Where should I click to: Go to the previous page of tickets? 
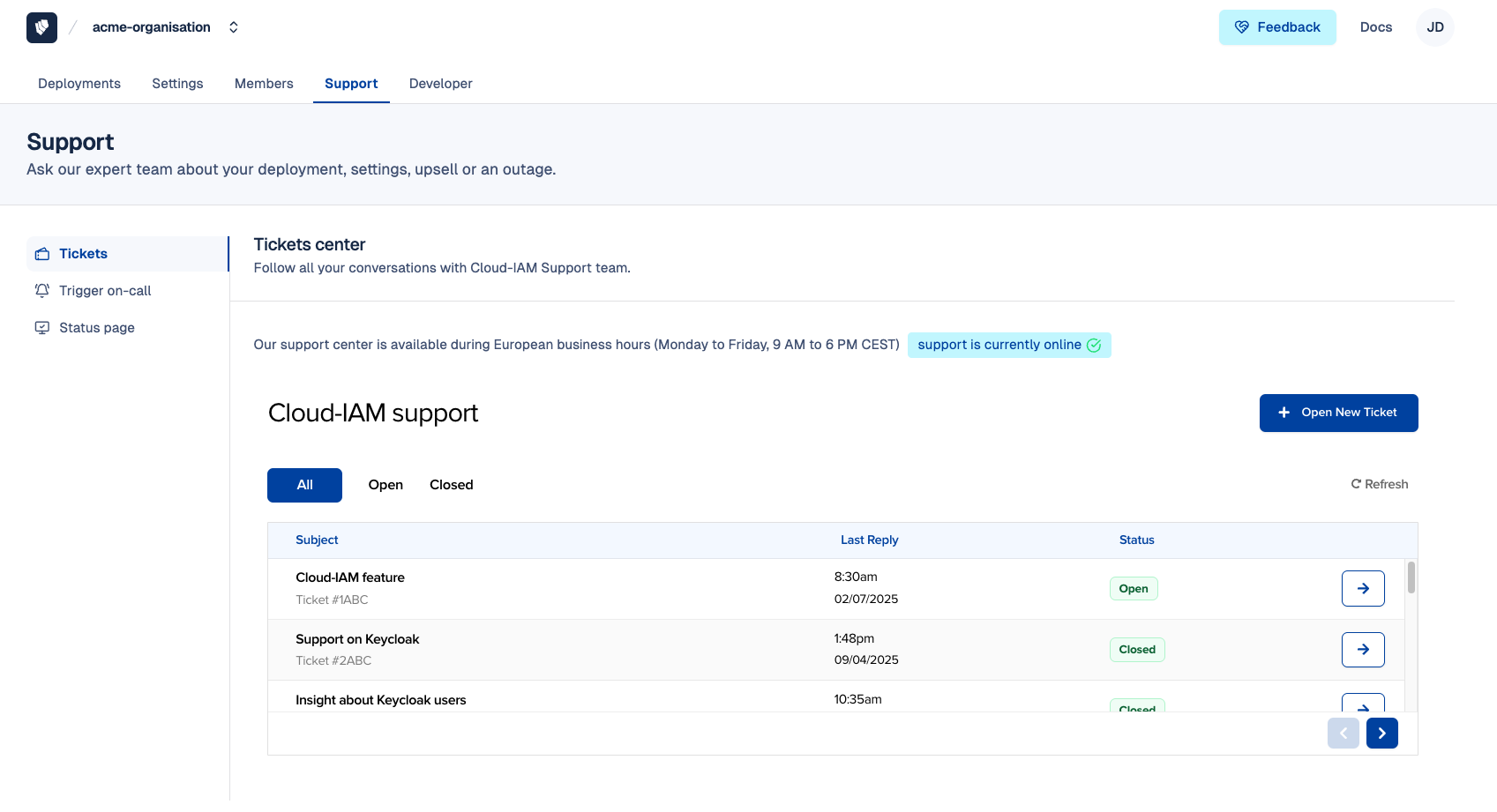1344,734
